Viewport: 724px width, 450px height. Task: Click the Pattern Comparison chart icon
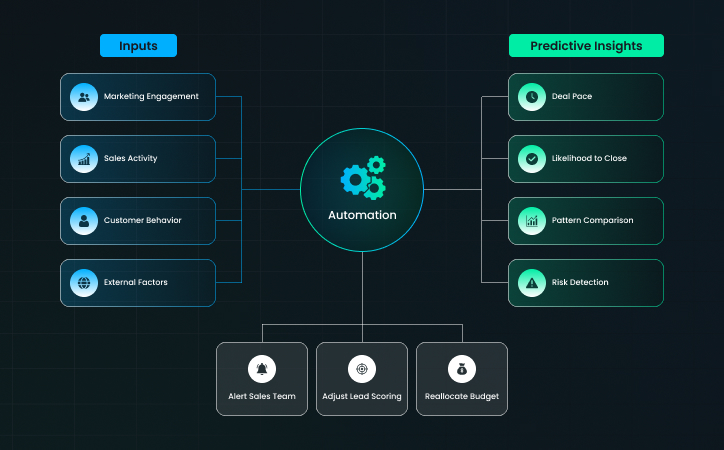coord(532,220)
